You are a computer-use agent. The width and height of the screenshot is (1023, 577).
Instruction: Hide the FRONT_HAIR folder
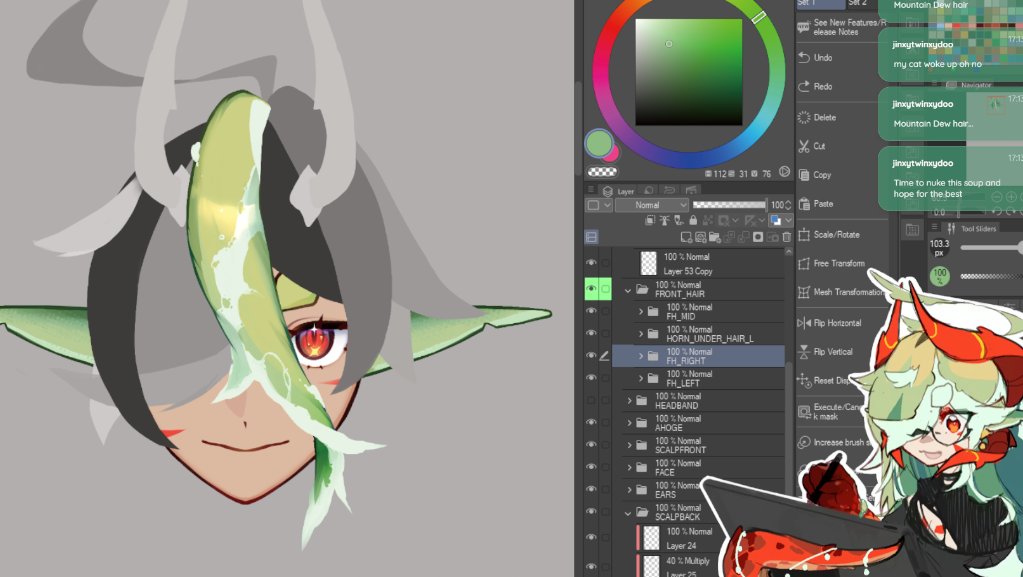pos(591,288)
